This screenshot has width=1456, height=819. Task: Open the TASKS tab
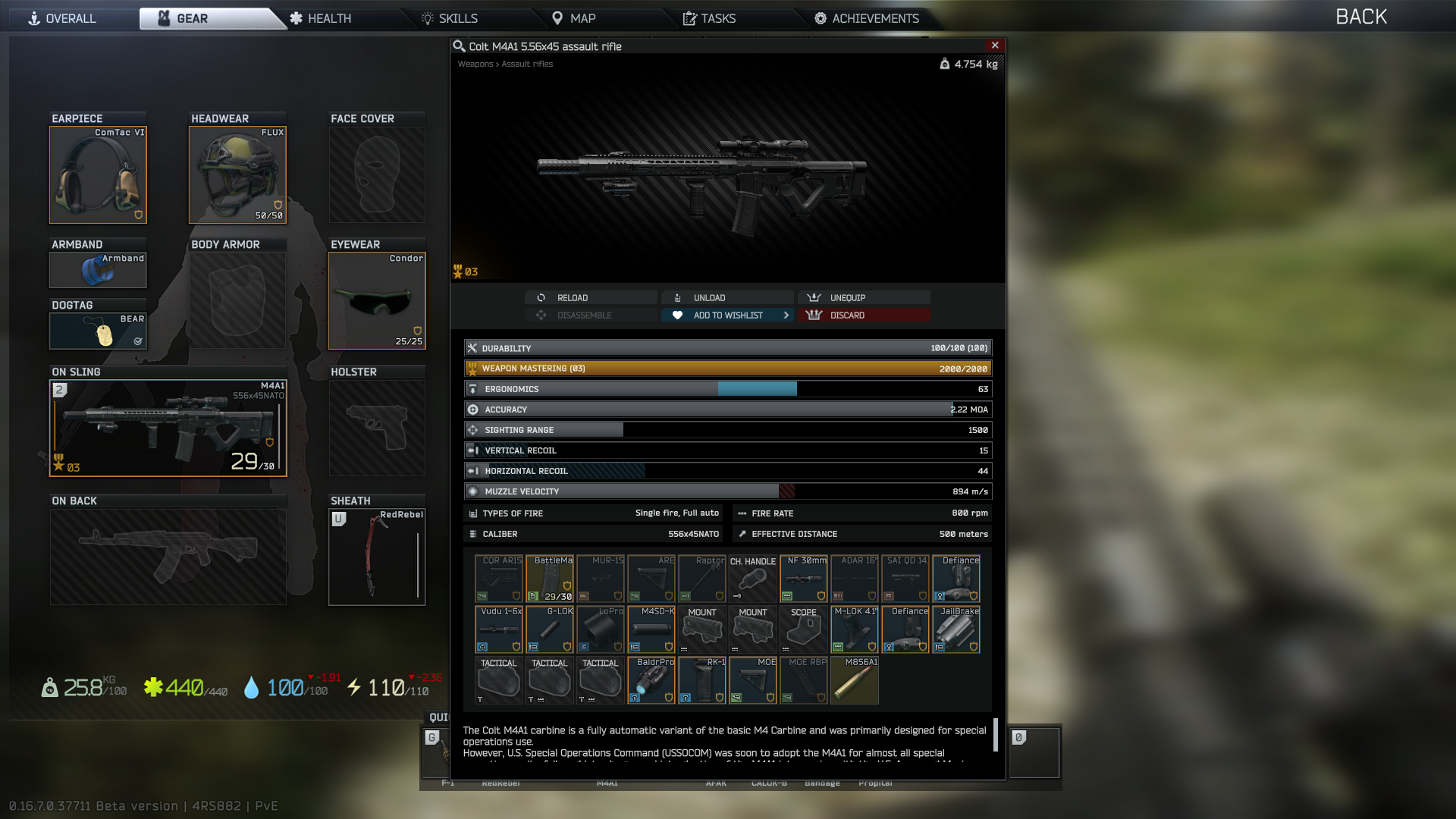[x=709, y=18]
